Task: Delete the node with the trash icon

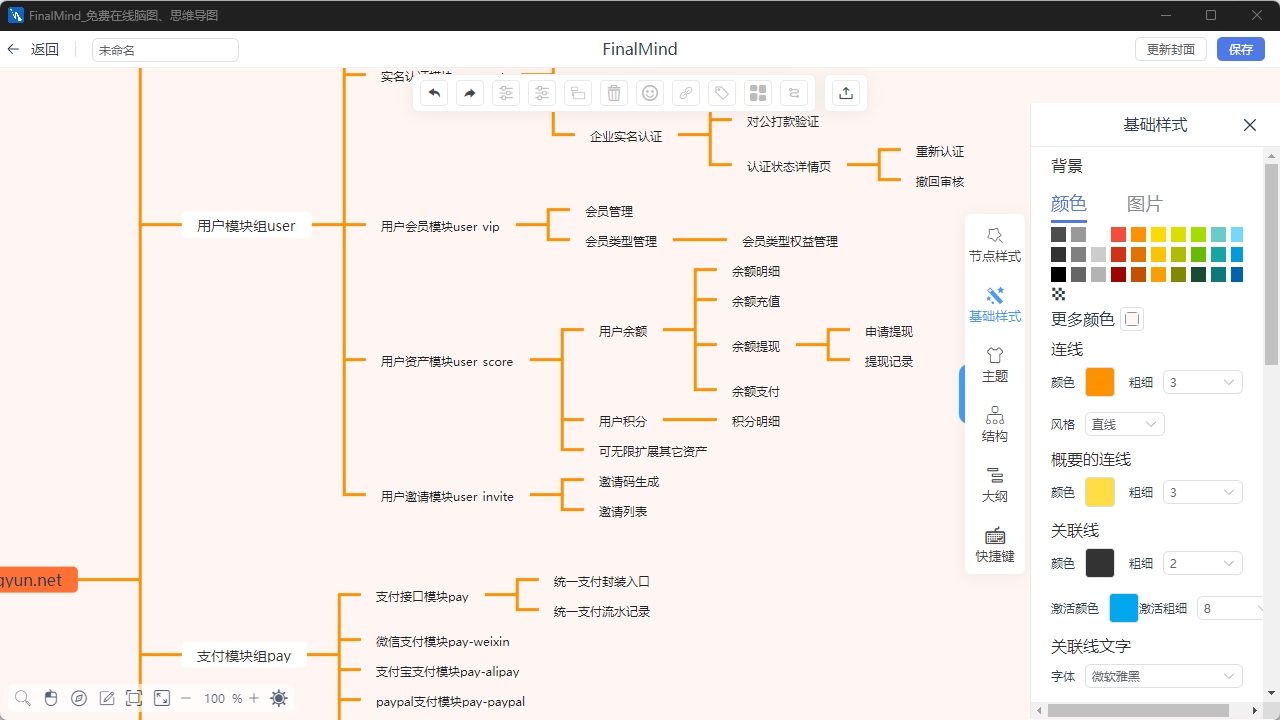Action: (x=613, y=93)
